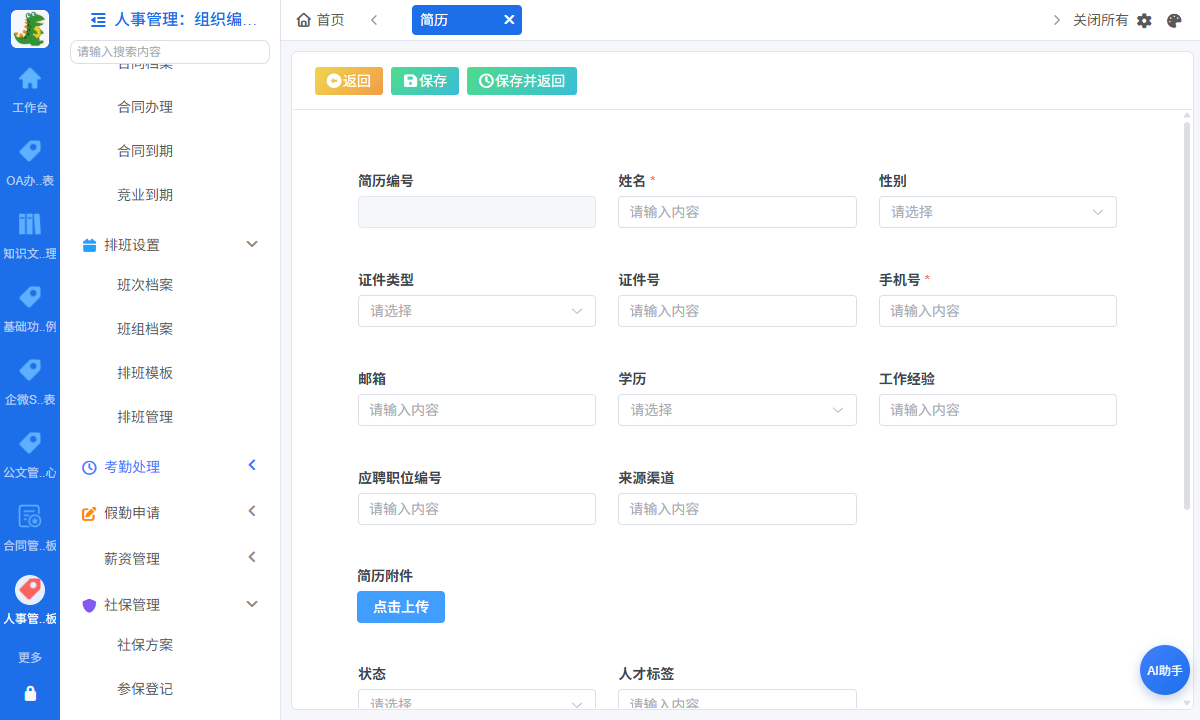Open the 证件类型 dropdown
Viewport: 1200px width, 720px height.
[477, 311]
